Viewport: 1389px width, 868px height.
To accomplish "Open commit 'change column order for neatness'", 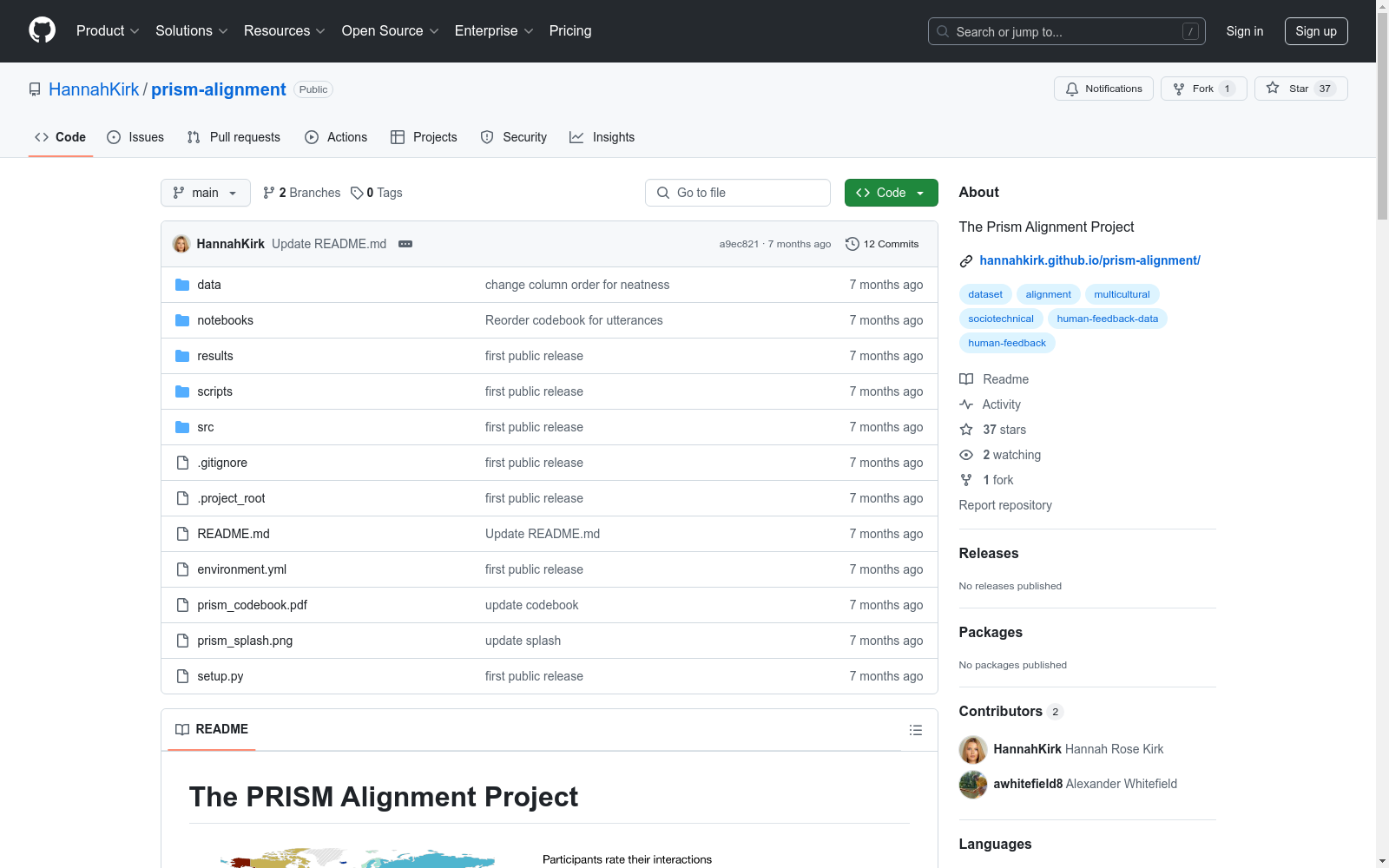I will coord(577,285).
